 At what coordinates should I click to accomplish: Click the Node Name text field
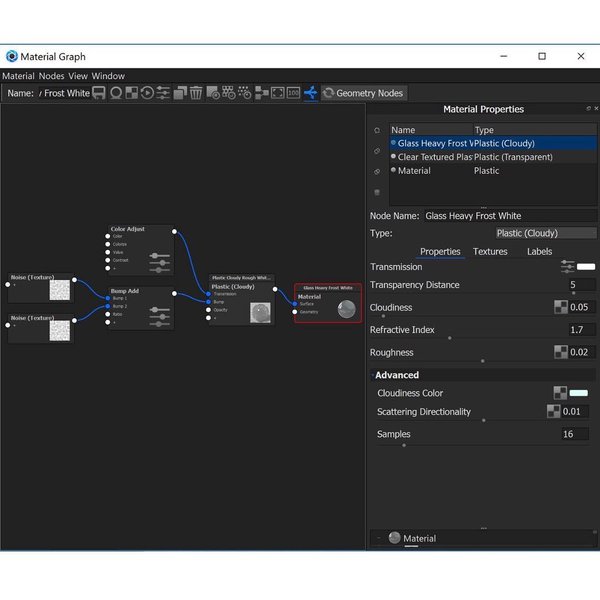[x=509, y=215]
